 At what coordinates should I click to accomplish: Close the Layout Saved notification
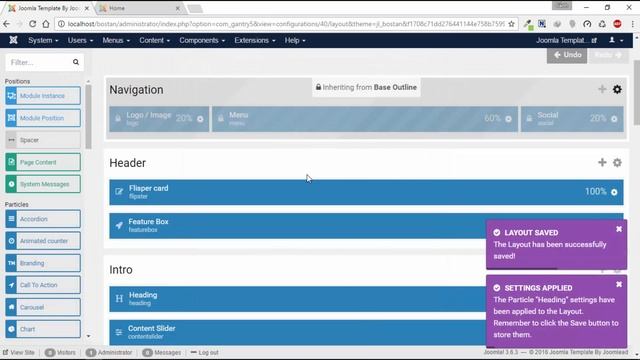[x=619, y=229]
